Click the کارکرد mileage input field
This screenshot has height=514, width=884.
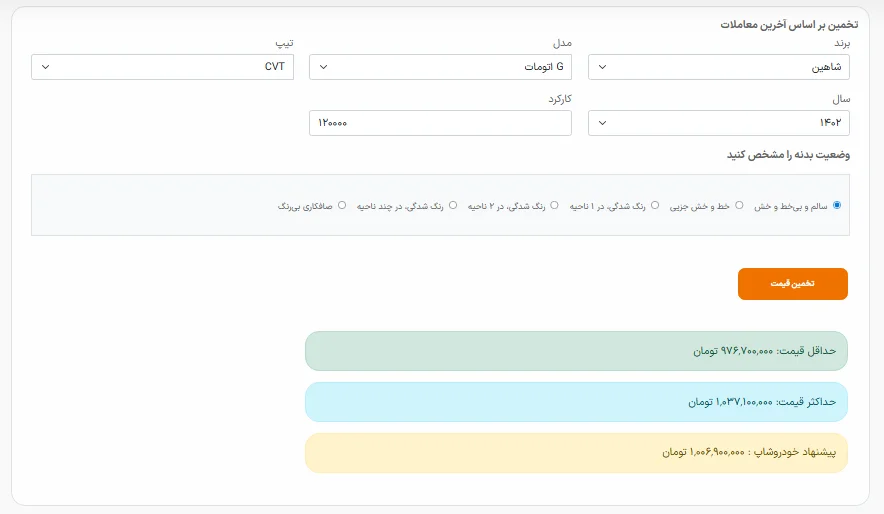coord(440,123)
